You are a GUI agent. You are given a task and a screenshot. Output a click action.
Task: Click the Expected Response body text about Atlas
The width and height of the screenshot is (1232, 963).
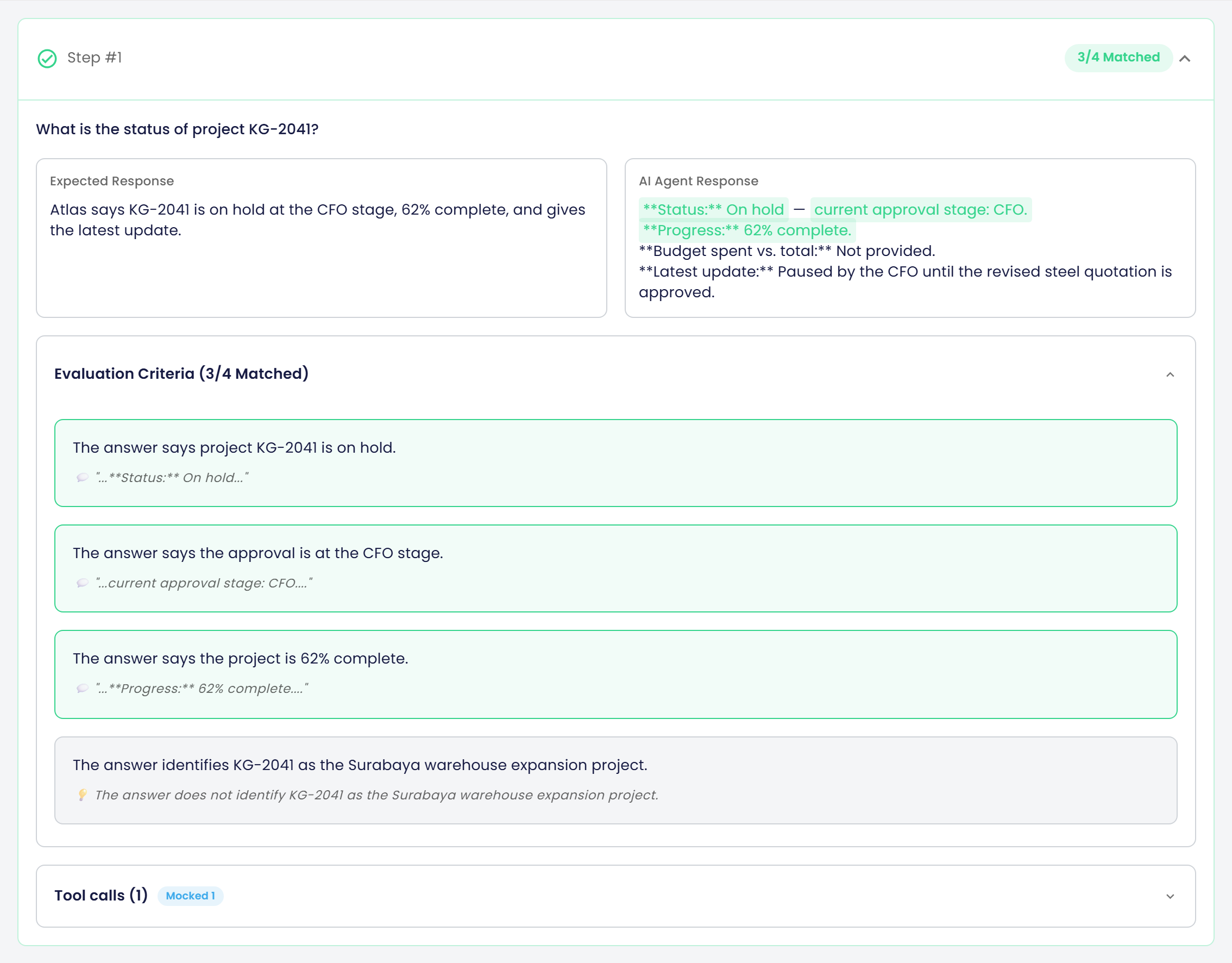318,220
